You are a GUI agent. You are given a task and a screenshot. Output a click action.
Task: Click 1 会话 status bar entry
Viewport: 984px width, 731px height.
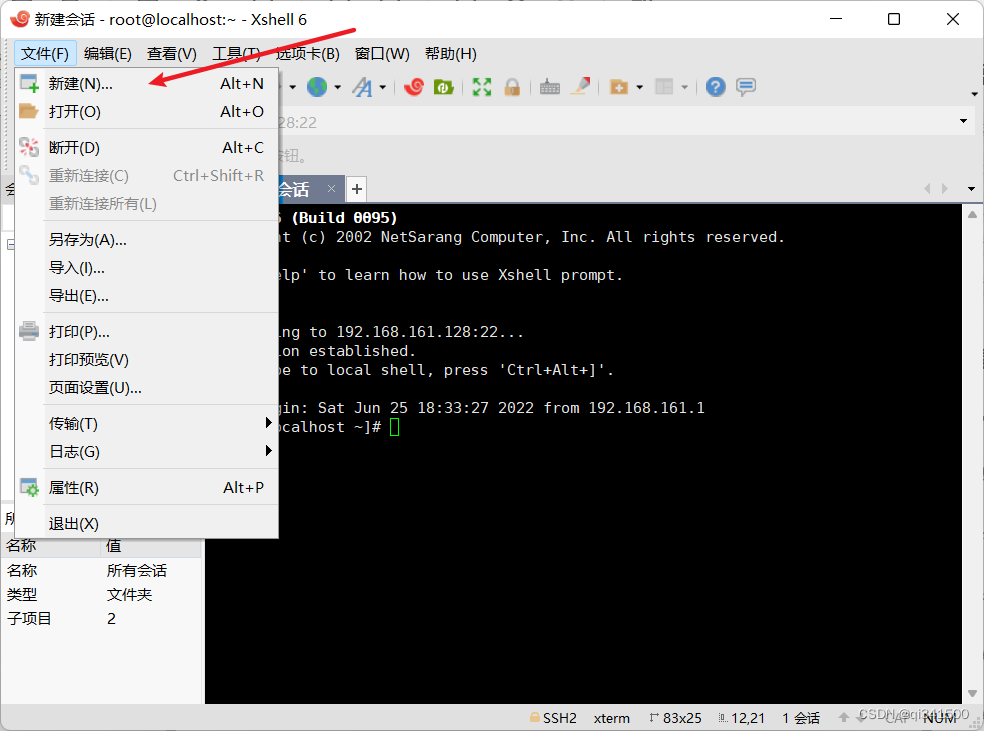click(x=801, y=718)
